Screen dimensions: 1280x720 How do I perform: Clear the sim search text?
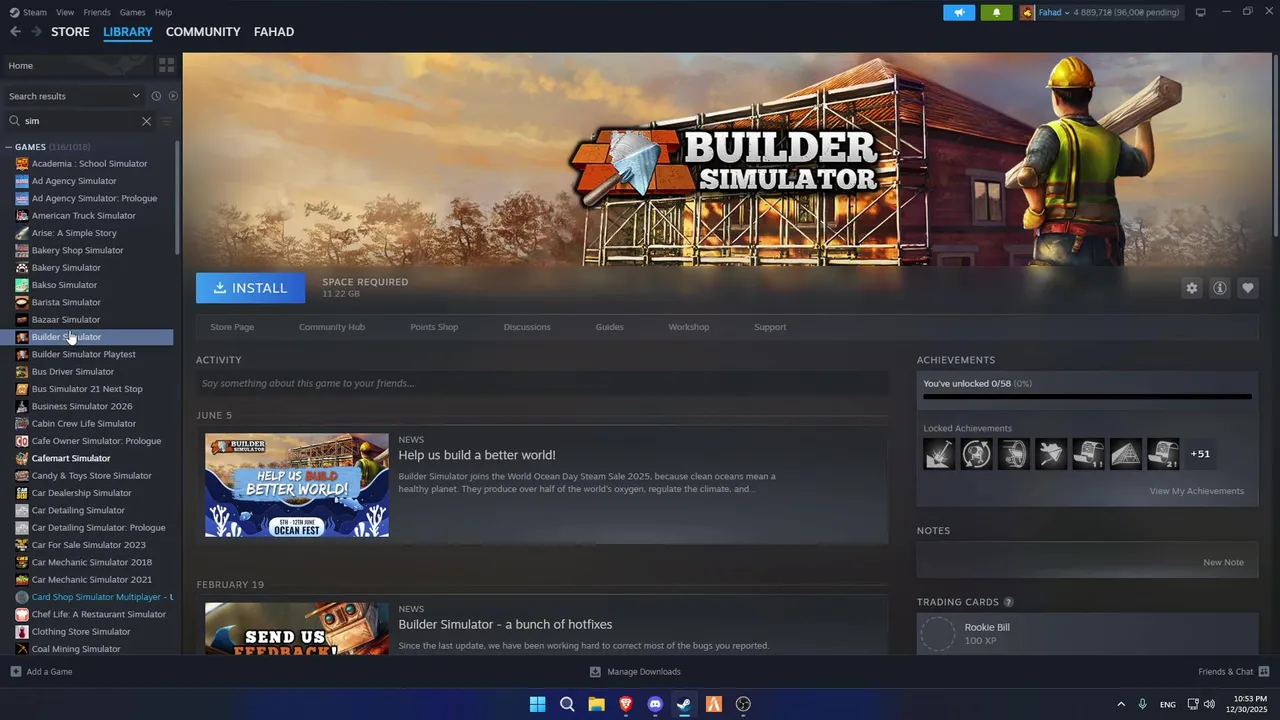coord(146,121)
